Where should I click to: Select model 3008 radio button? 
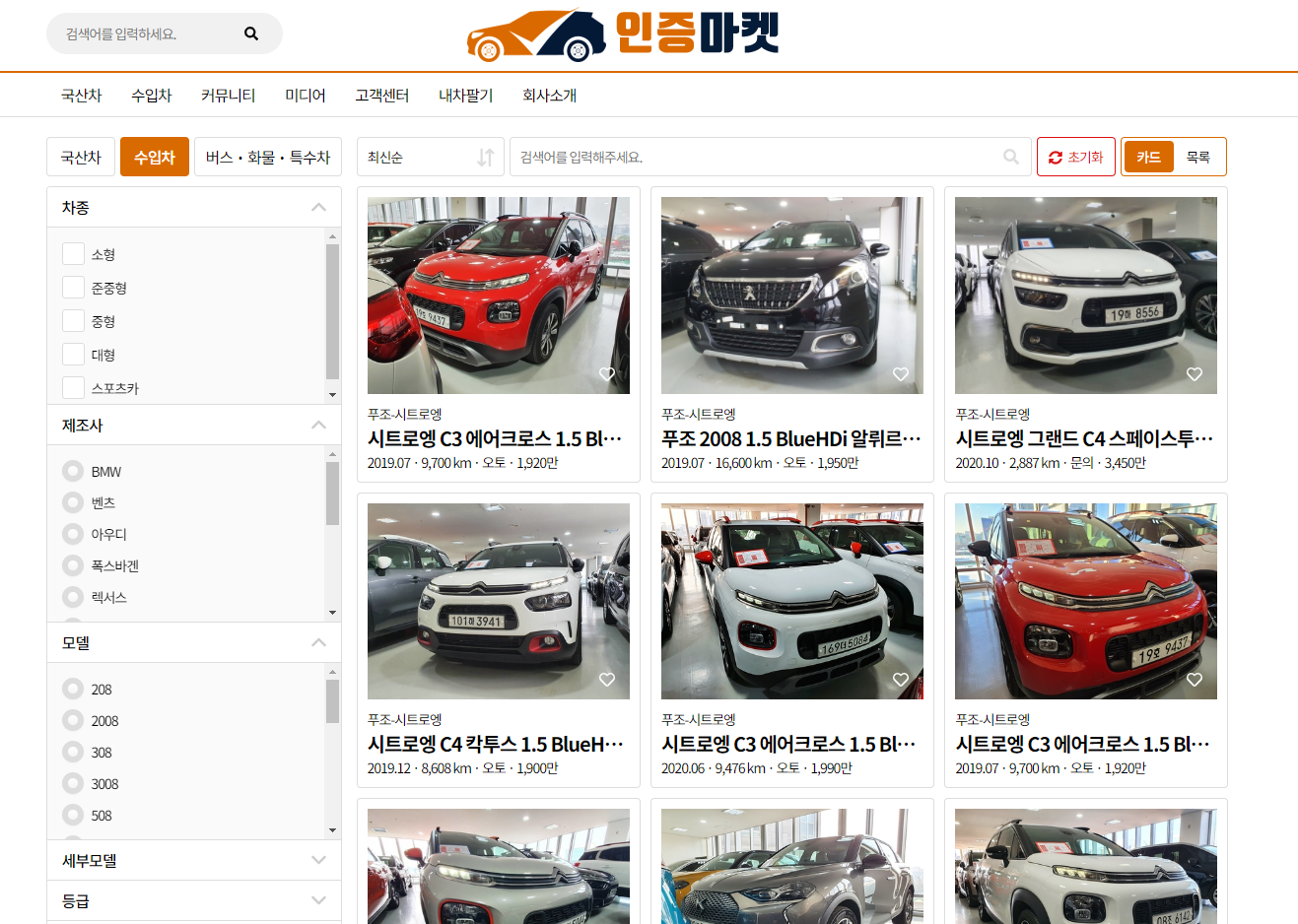pyautogui.click(x=73, y=783)
